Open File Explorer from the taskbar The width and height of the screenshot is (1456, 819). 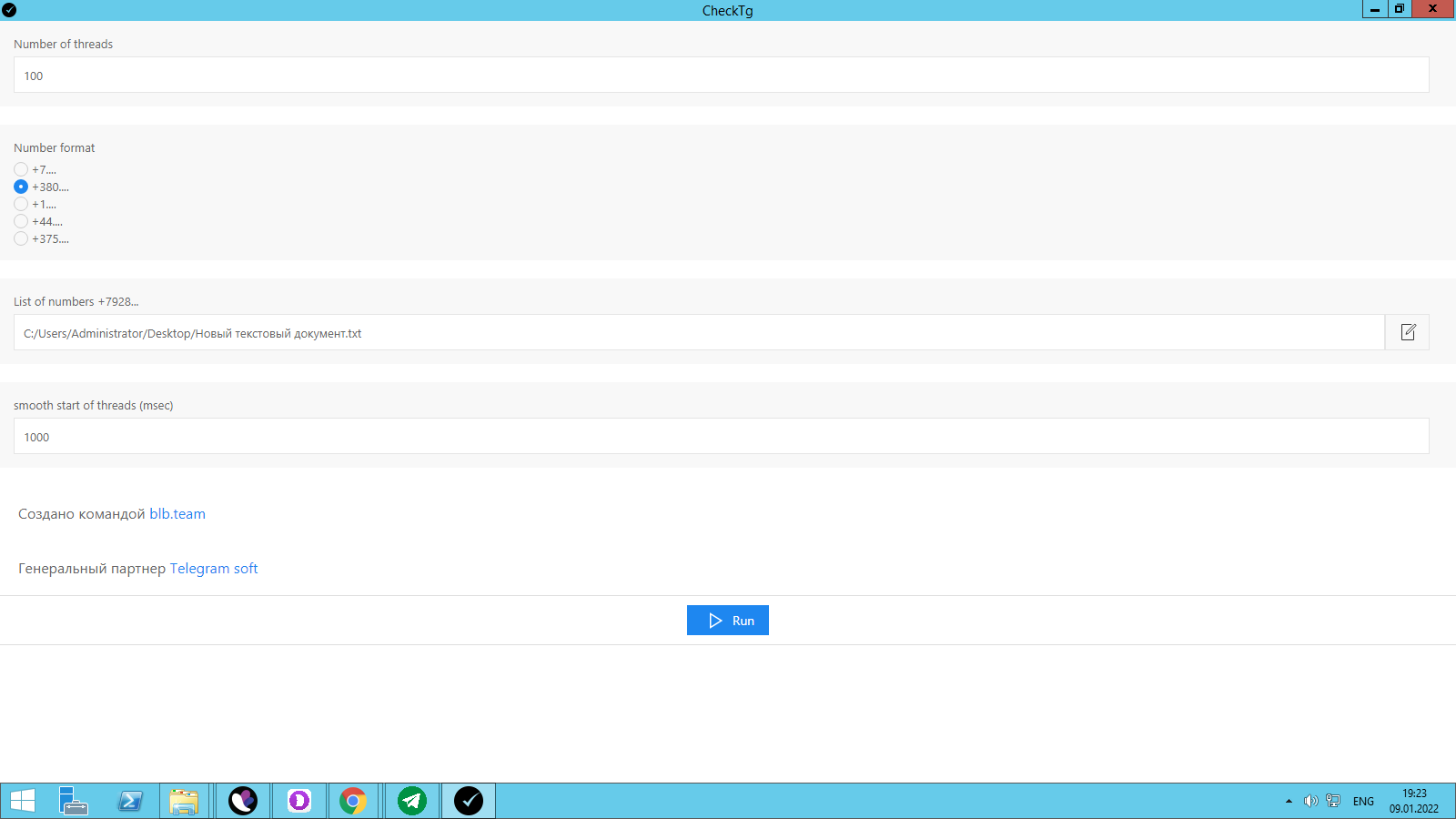pos(184,801)
